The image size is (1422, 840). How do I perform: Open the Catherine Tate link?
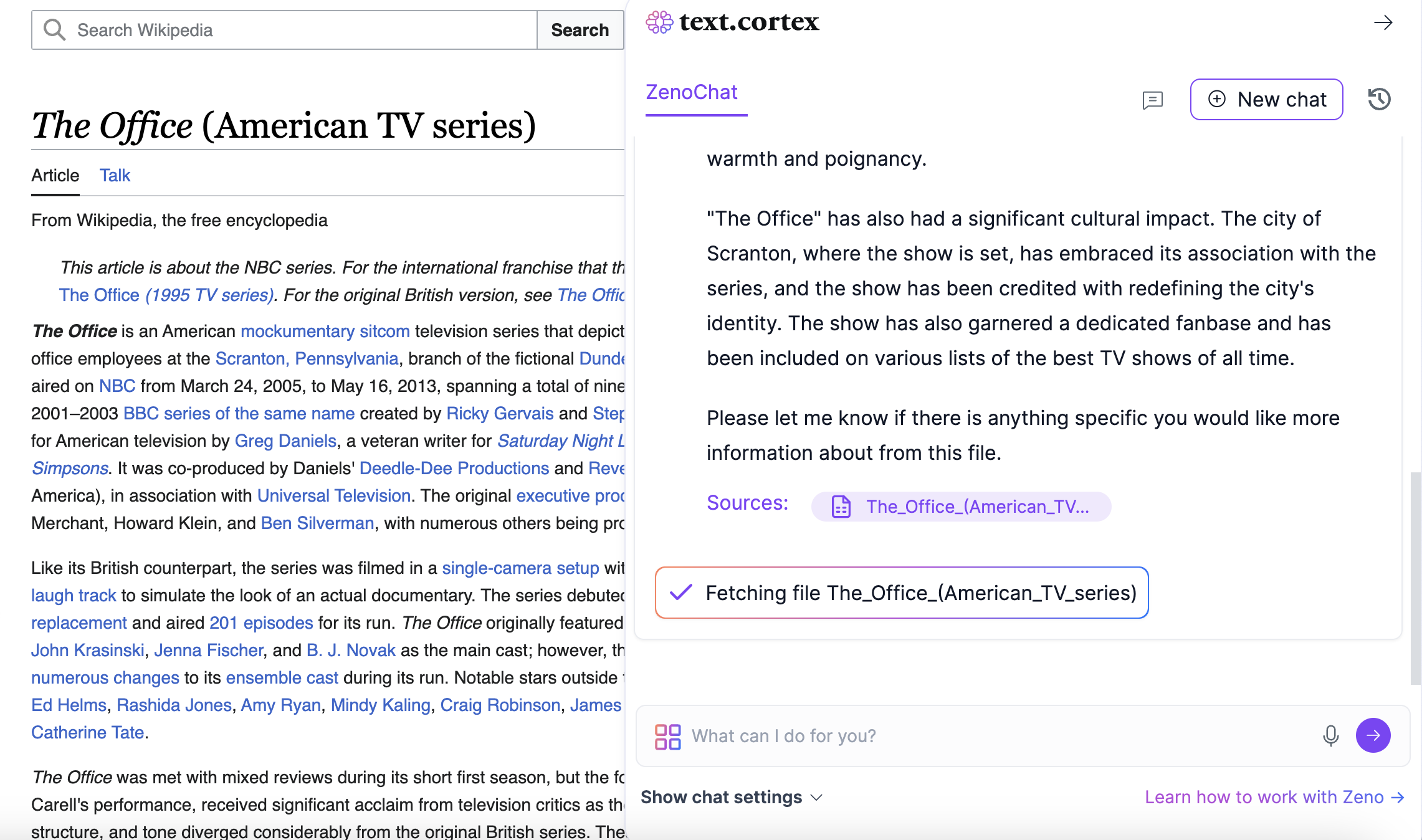(x=87, y=732)
